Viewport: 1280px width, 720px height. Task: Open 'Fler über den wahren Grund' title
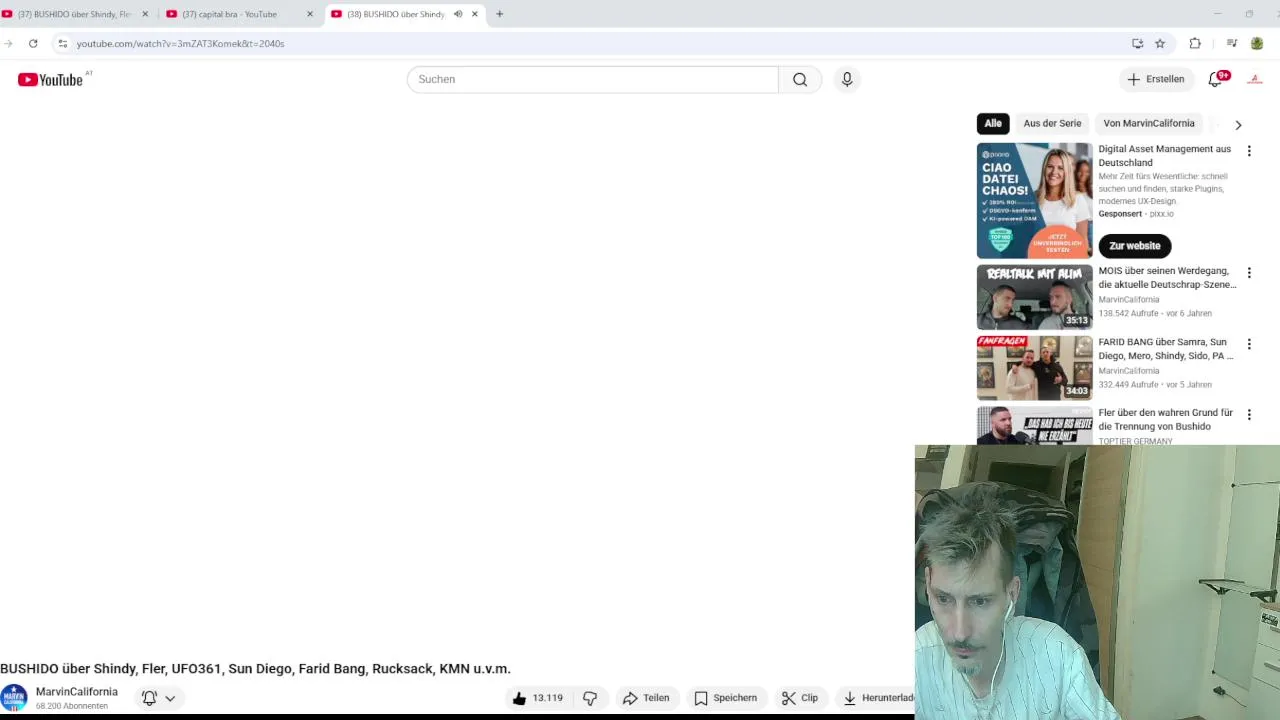[x=1166, y=419]
